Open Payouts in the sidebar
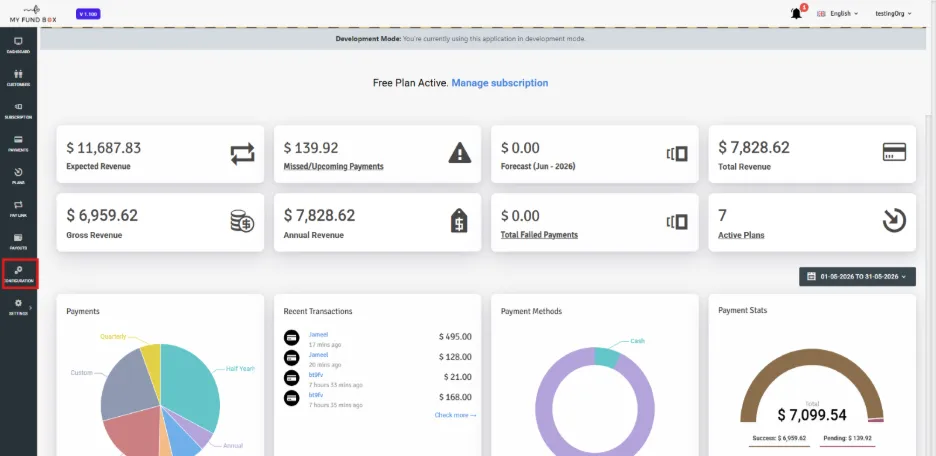 [x=18, y=242]
